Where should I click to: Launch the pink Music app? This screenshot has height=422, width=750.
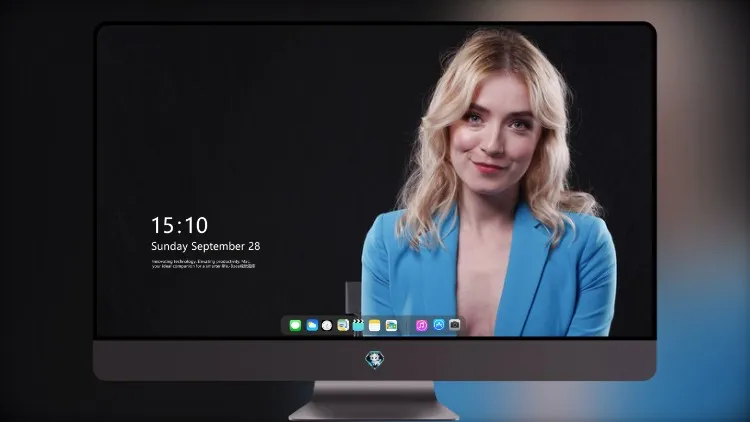point(421,326)
